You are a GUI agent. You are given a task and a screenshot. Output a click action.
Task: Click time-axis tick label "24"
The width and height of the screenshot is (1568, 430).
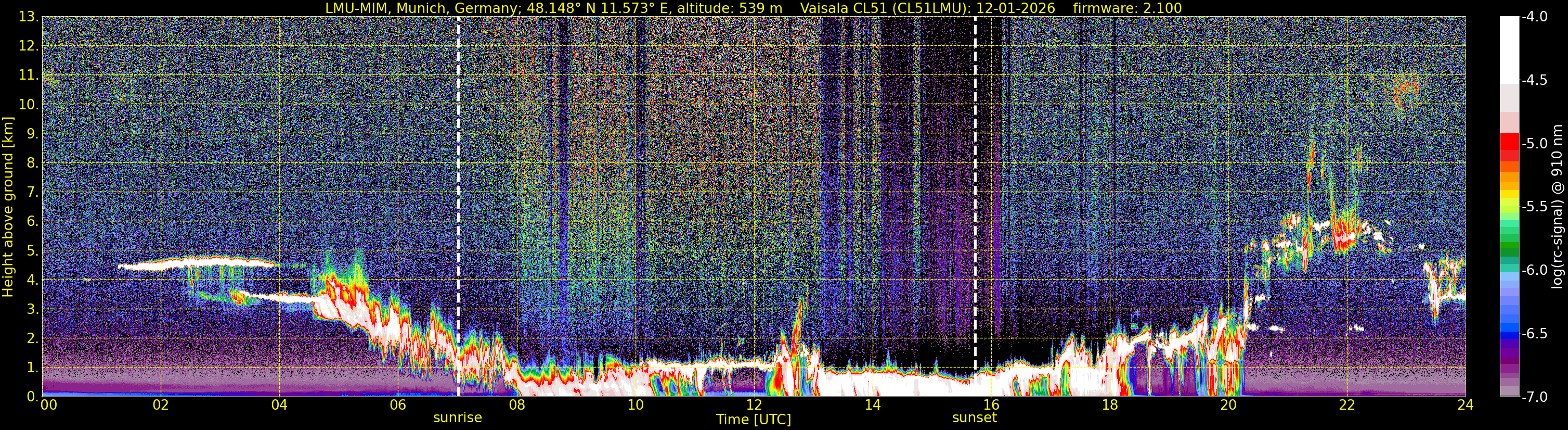1466,405
